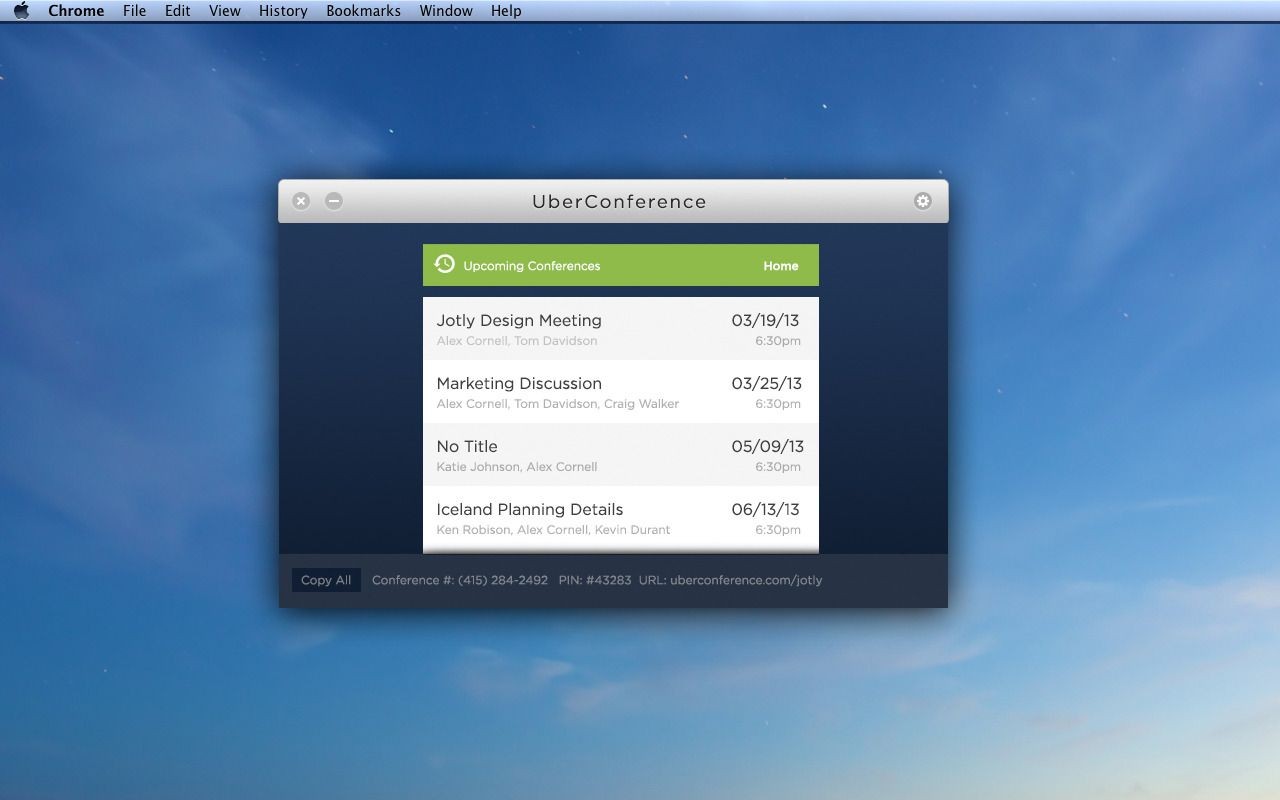Screen dimensions: 1280x800
Task: Open the Apple menu
Action: [x=21, y=11]
